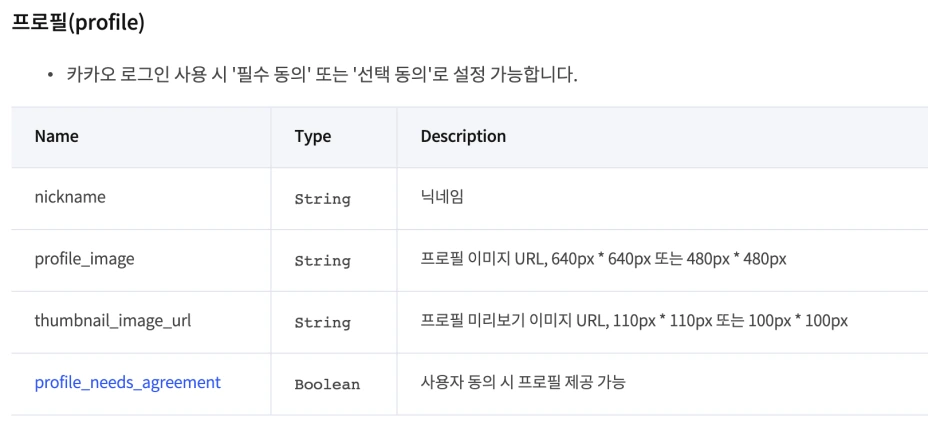Select the profile_image field name

(84, 260)
